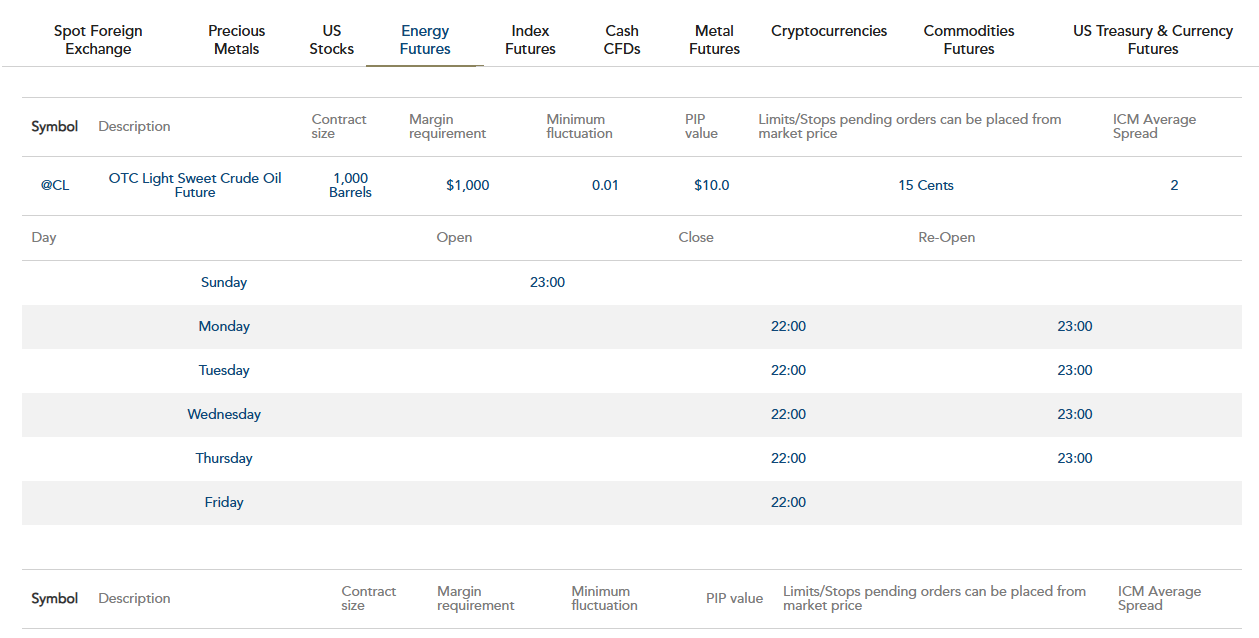Select the $1,000 margin requirement value
1259x638 pixels.
(468, 185)
